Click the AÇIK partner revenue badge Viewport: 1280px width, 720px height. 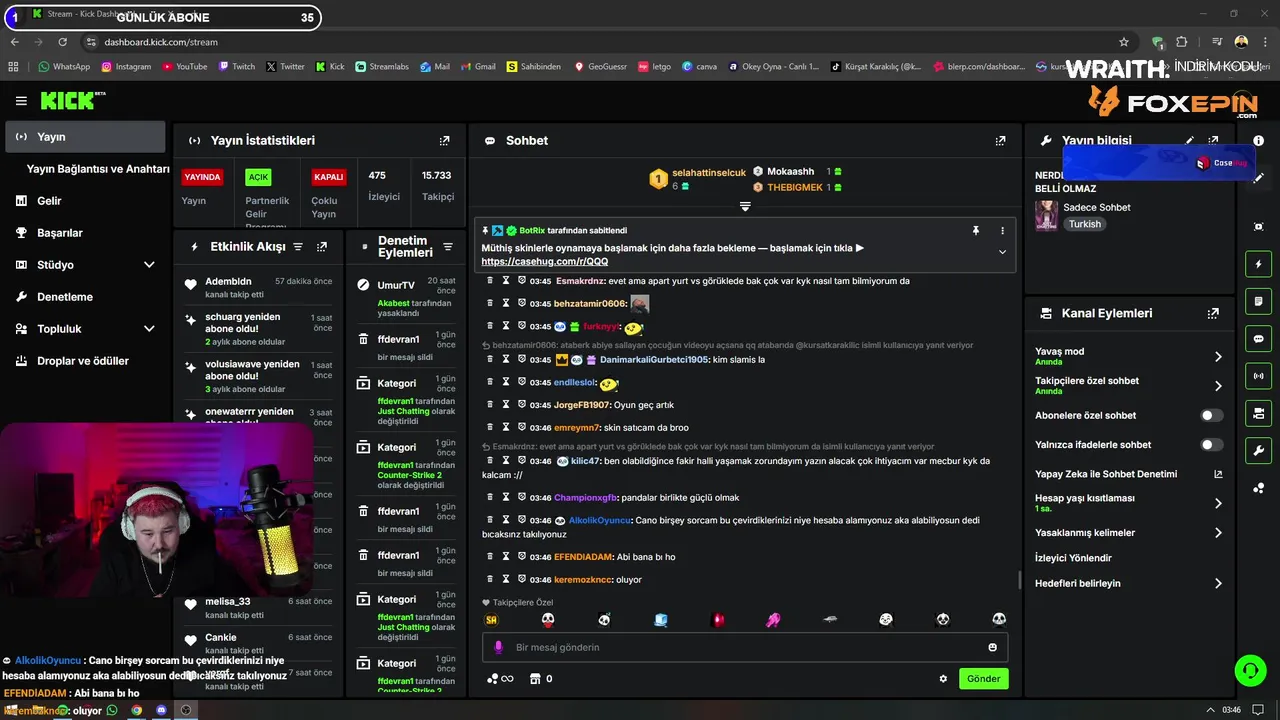(x=258, y=177)
